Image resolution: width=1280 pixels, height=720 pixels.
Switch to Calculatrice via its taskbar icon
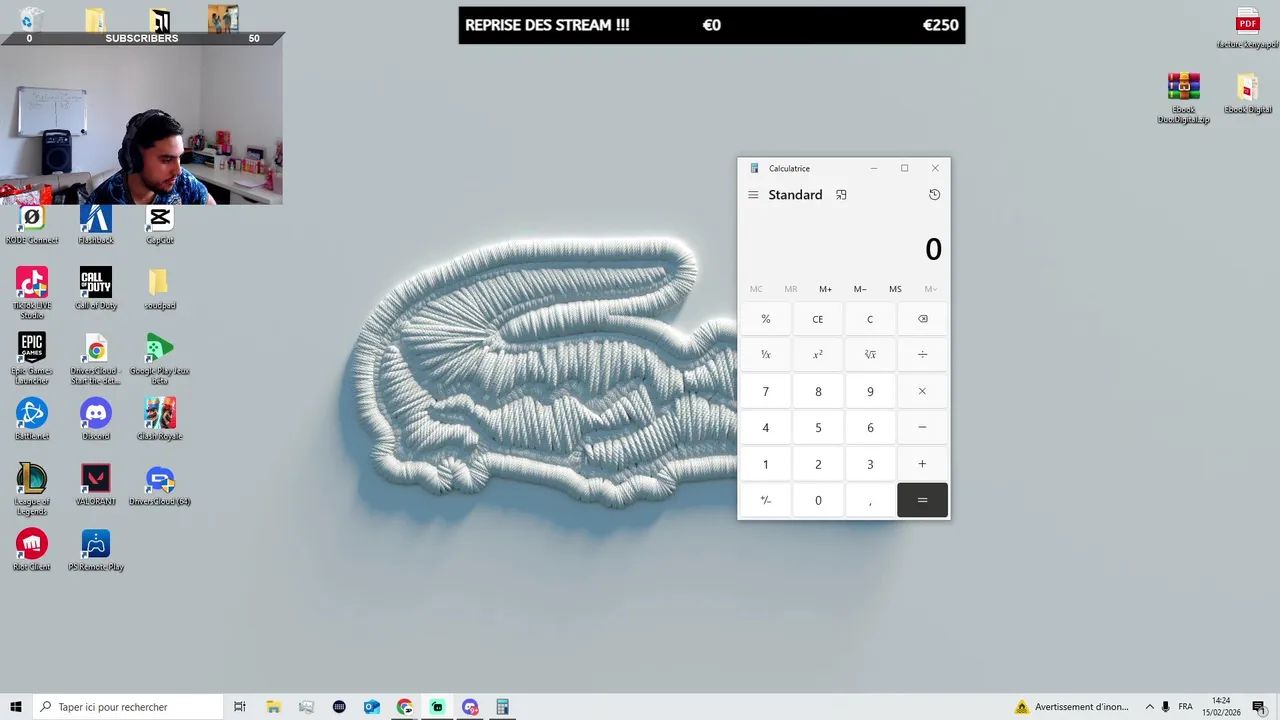pos(503,707)
